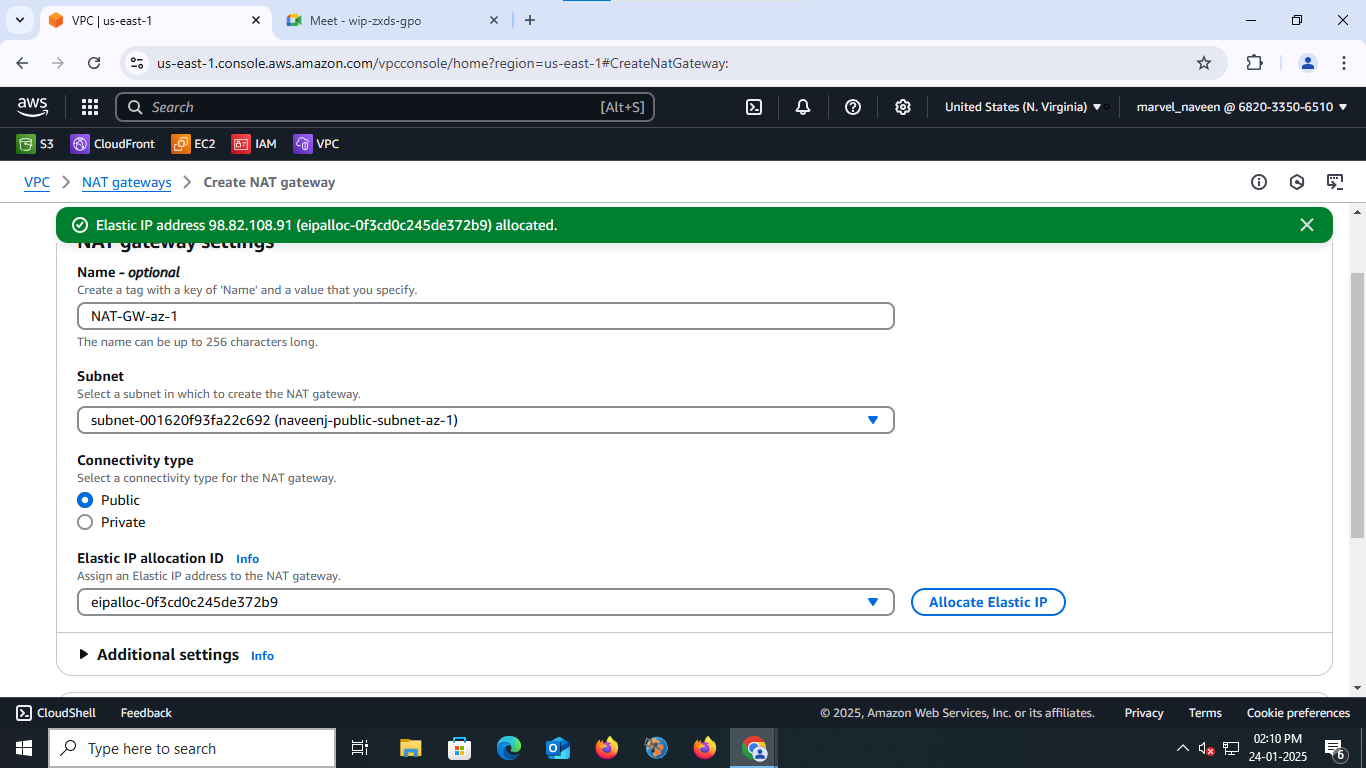Open the Privacy footer link
This screenshot has height=768, width=1366.
click(1144, 713)
